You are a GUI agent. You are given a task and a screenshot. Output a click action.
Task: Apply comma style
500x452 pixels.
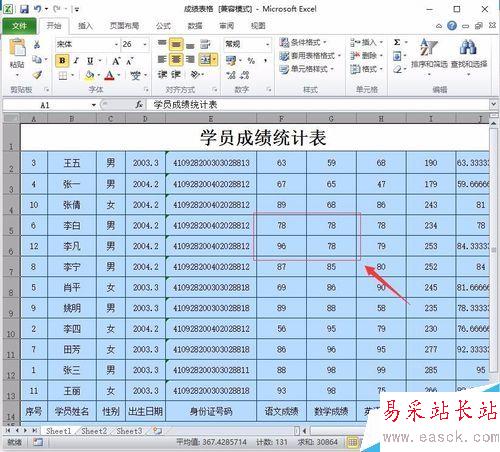266,61
